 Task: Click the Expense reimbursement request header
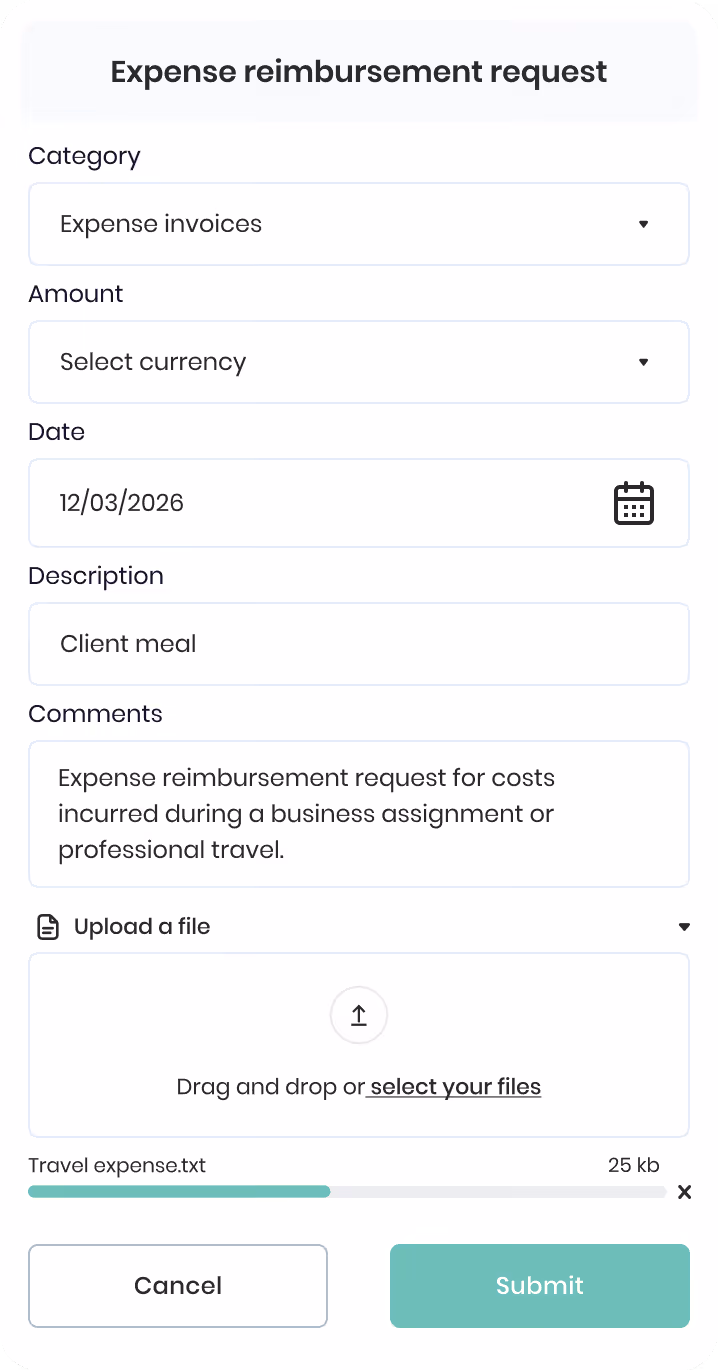[359, 72]
